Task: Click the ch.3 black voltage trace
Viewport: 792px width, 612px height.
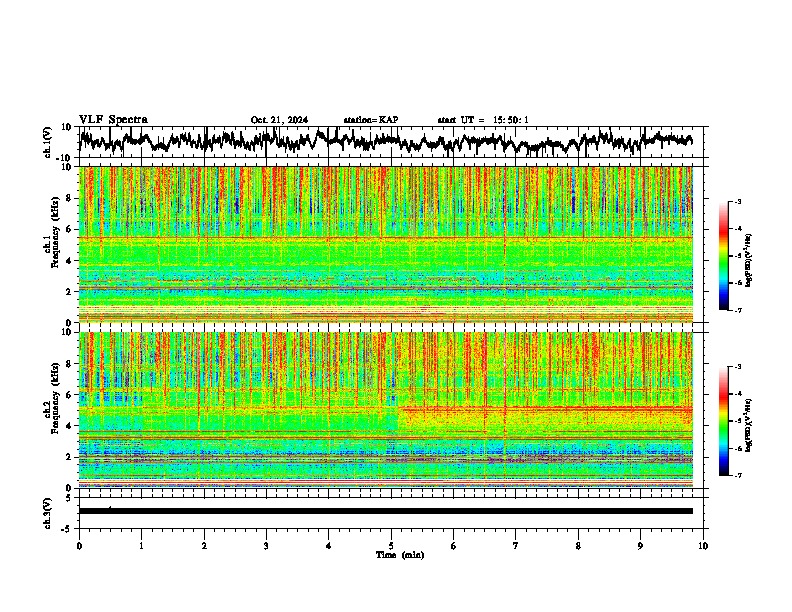Action: 386,511
